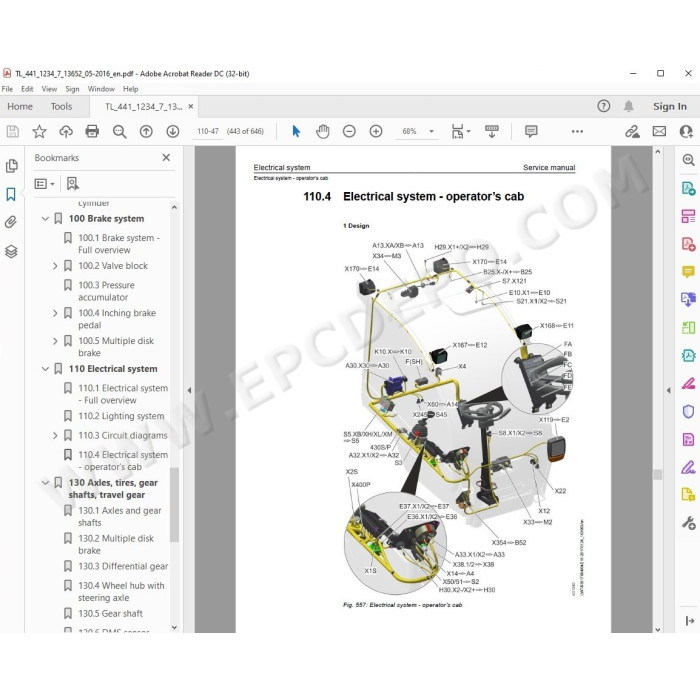Go to the previous page arrow
The height and width of the screenshot is (700, 700).
click(146, 131)
